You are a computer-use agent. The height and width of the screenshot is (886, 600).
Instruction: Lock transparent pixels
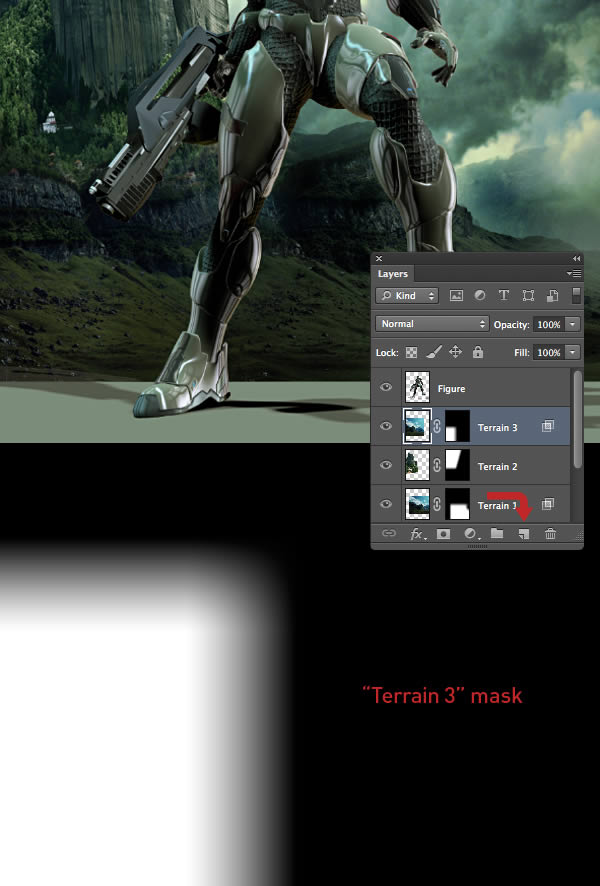pos(412,353)
